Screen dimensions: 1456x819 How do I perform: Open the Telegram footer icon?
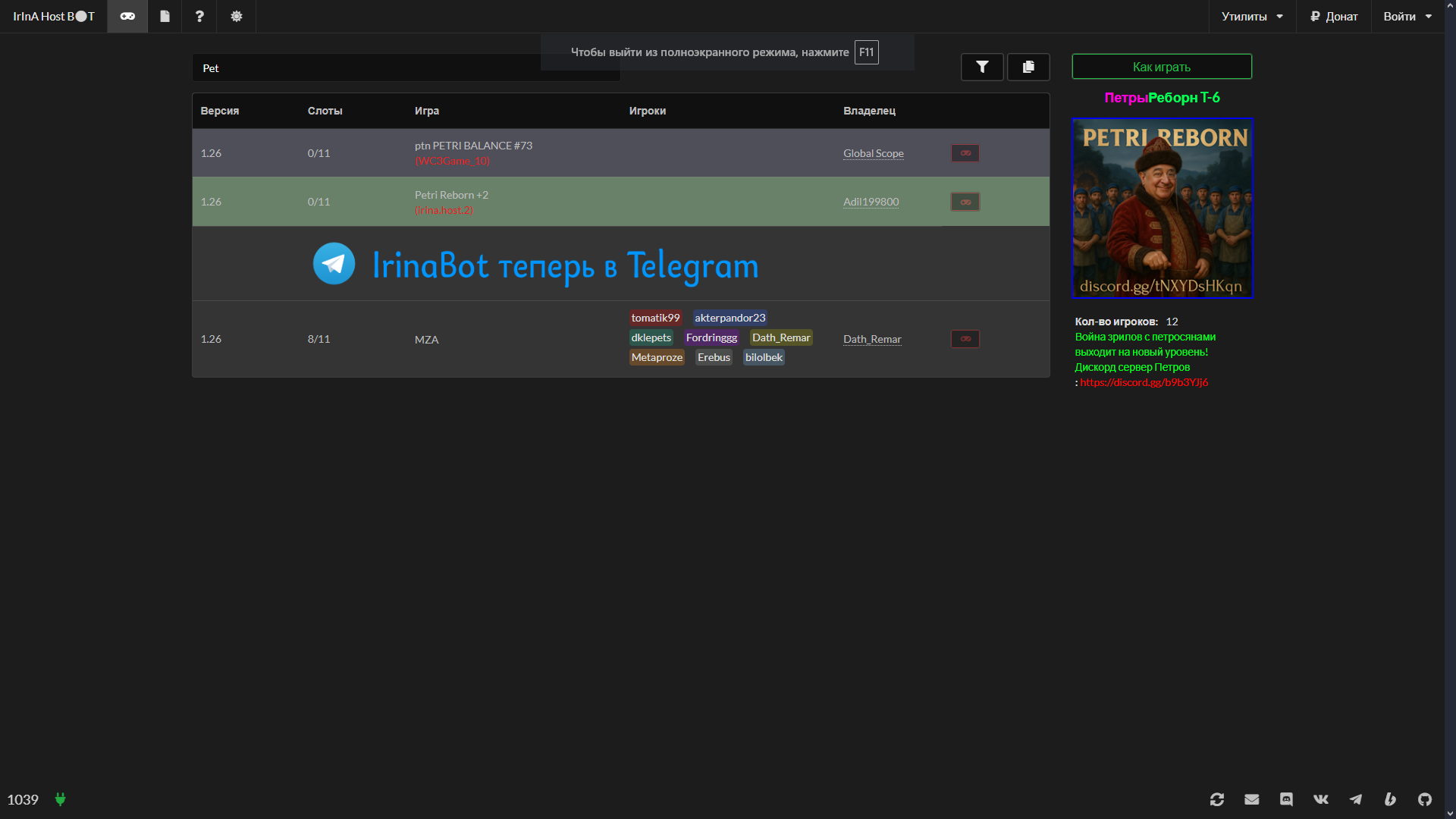1355,799
